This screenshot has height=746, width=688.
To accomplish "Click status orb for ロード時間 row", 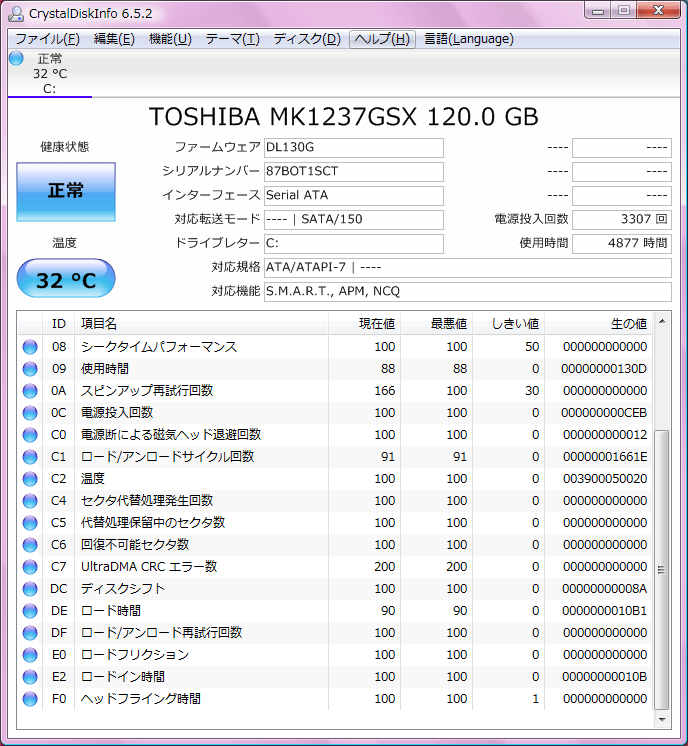I will click(30, 610).
